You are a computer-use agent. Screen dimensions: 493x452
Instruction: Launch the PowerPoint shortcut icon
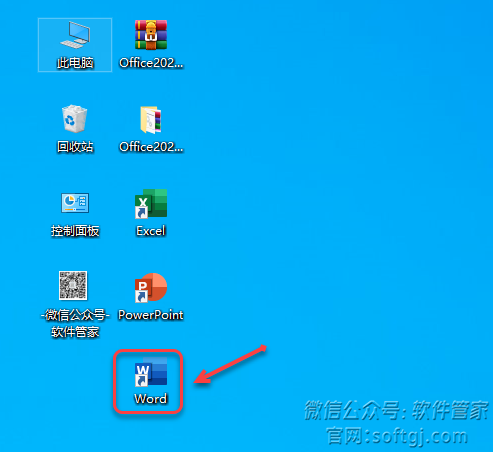click(x=151, y=288)
